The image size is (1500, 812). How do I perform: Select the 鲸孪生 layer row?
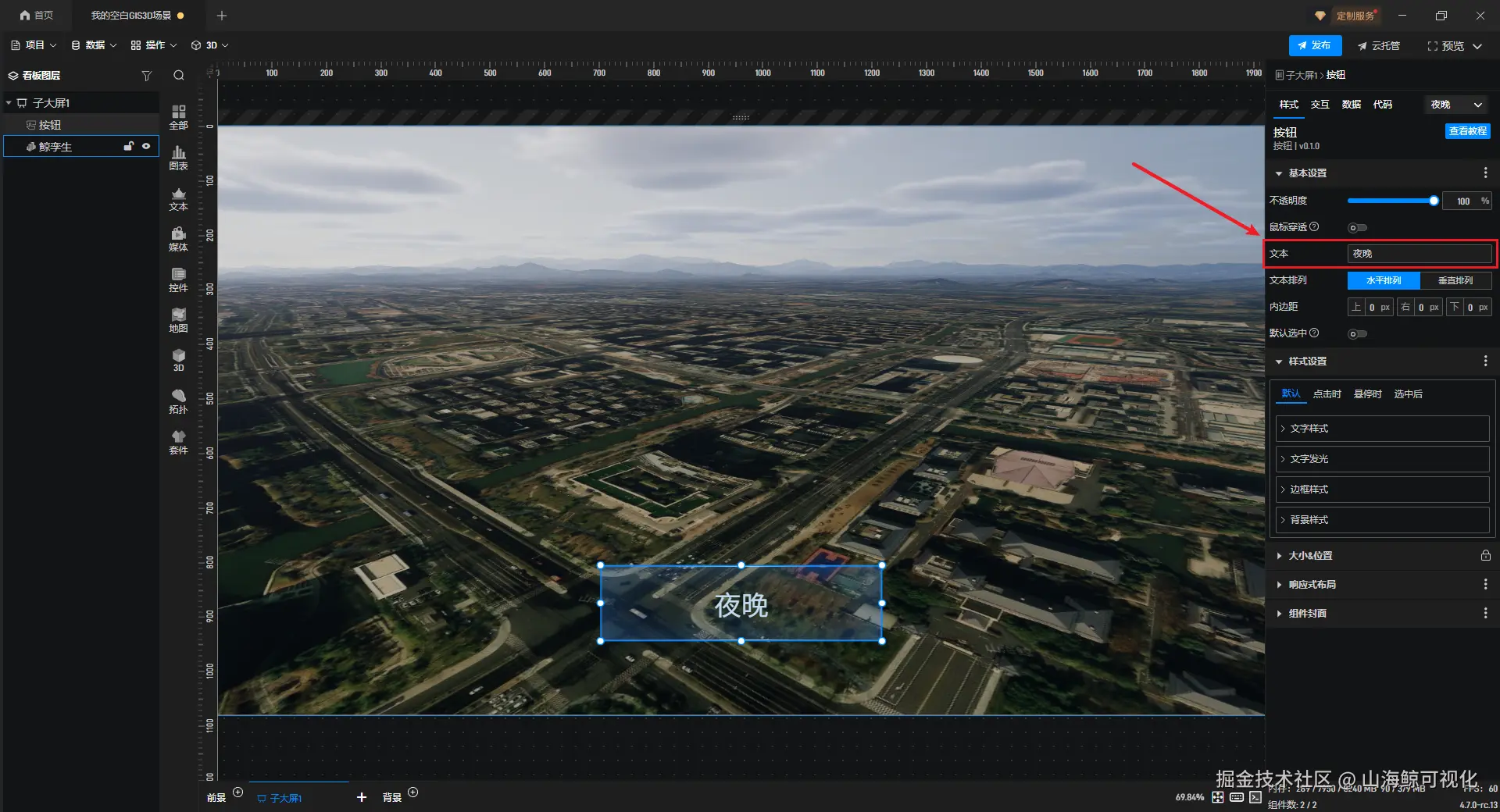click(x=81, y=146)
